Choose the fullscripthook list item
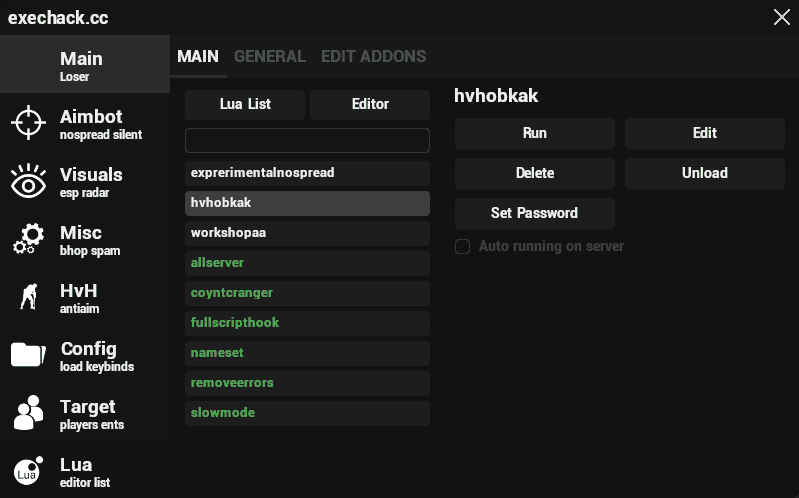Image resolution: width=799 pixels, height=498 pixels. 307,323
